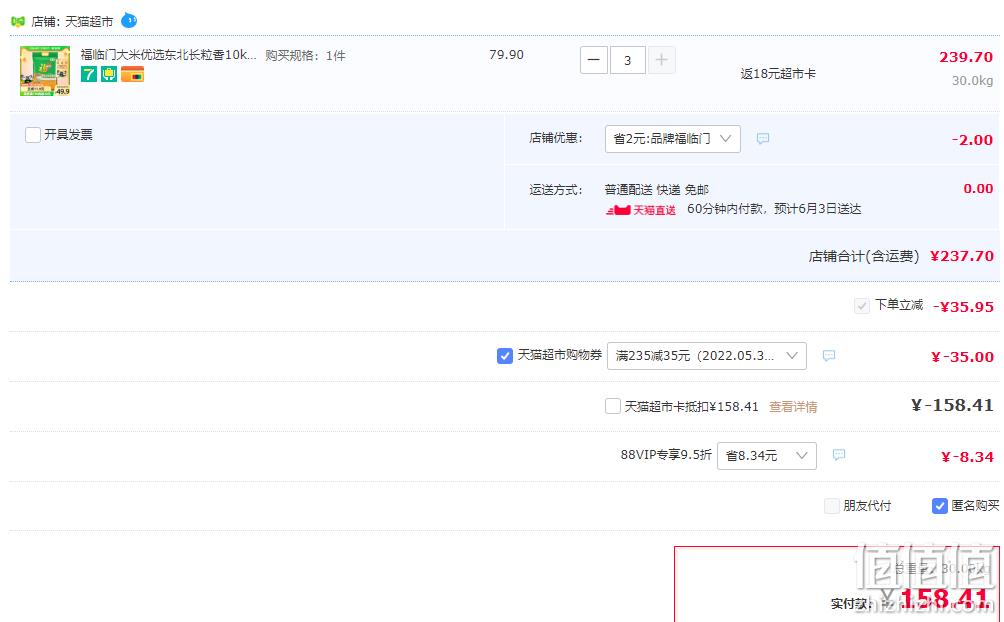Viewport: 1004px width, 622px height.
Task: Click the comment icon beside 满235减35元 coupon
Action: pyautogui.click(x=829, y=356)
